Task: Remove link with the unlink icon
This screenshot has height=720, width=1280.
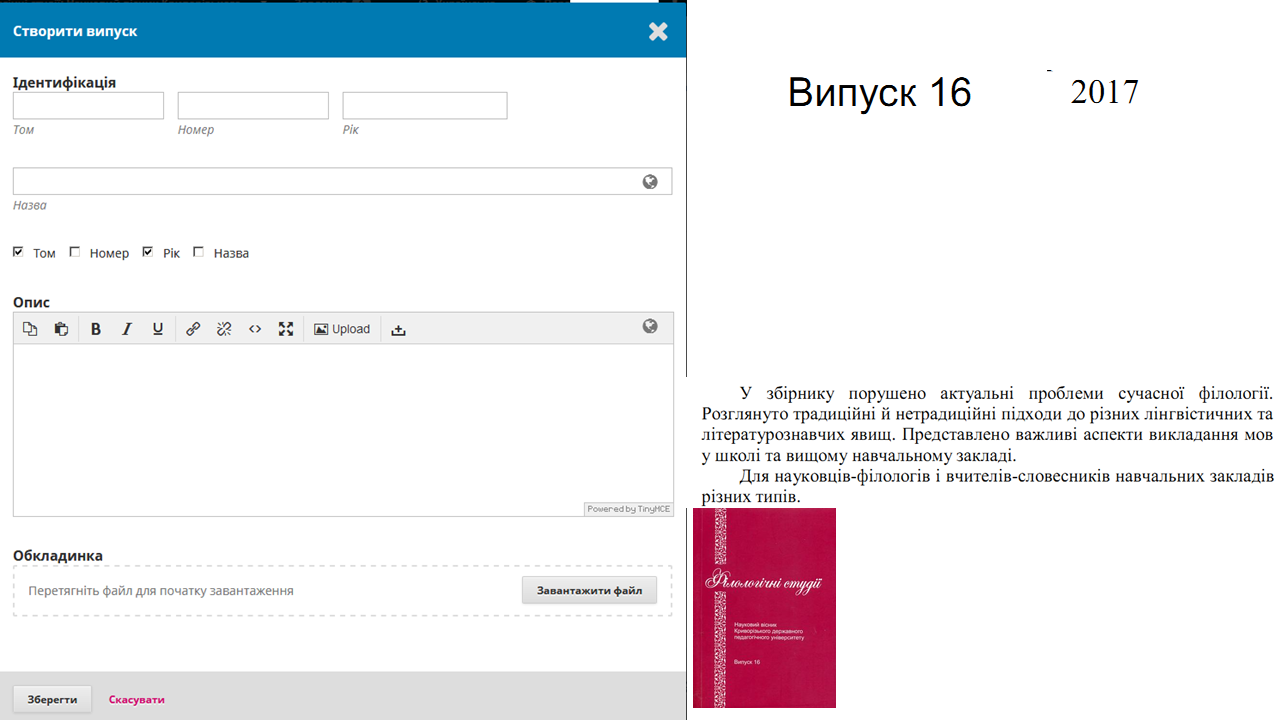Action: 224,329
